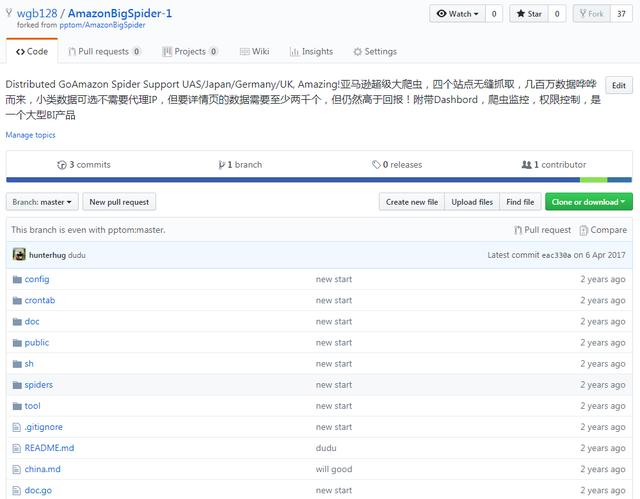The height and width of the screenshot is (499, 640).
Task: Open the latest commit eac330a
Action: click(x=556, y=255)
